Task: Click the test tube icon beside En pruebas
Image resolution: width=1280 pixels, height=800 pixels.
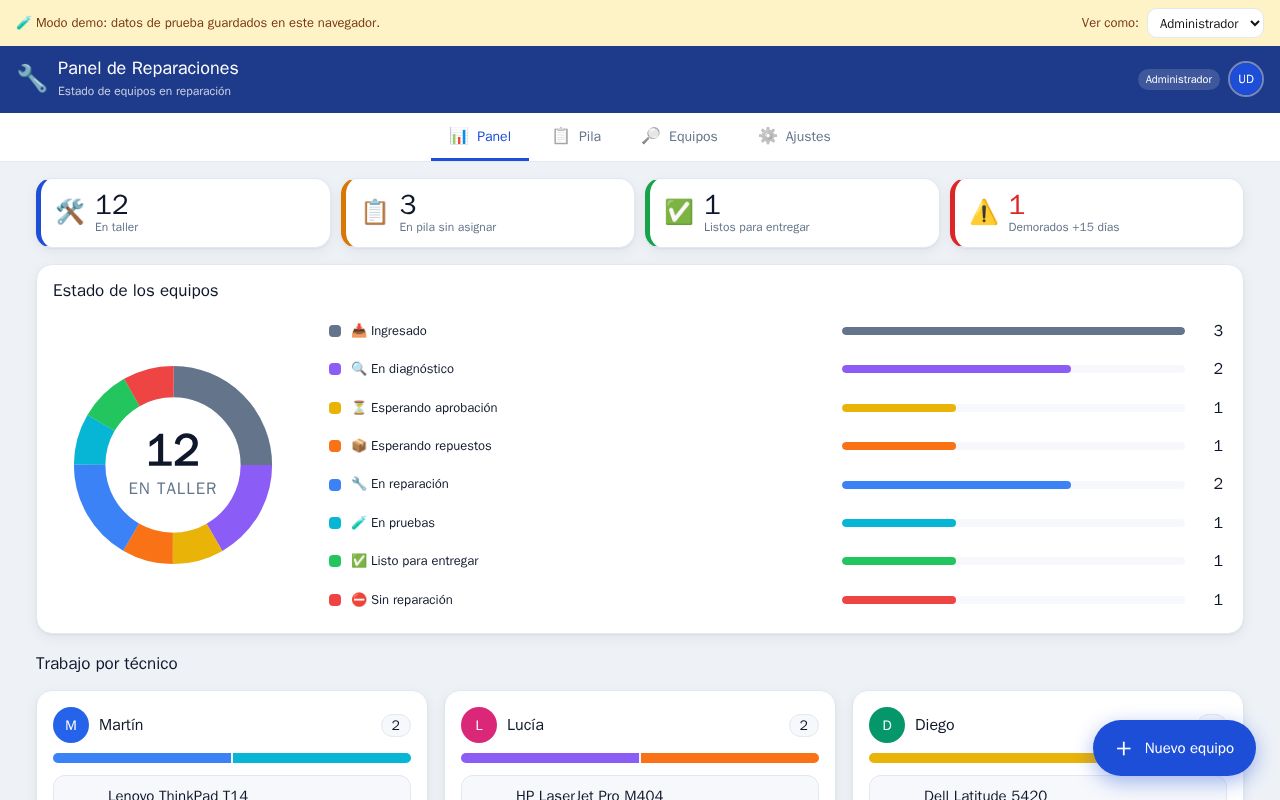Action: tap(359, 523)
